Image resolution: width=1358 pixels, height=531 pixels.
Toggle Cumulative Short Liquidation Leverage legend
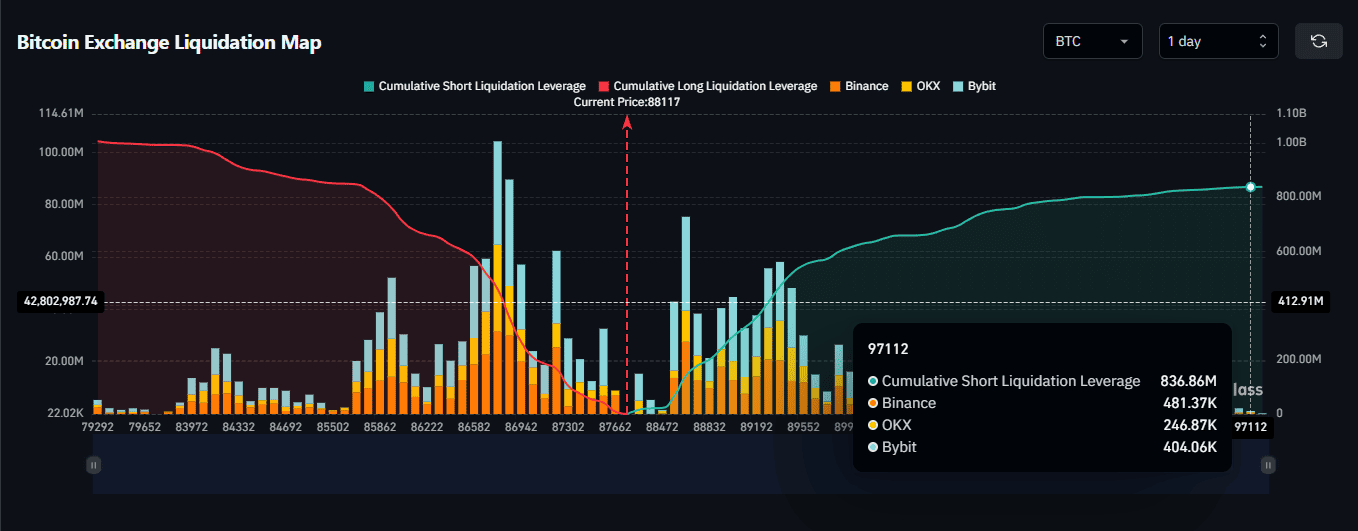(x=476, y=86)
